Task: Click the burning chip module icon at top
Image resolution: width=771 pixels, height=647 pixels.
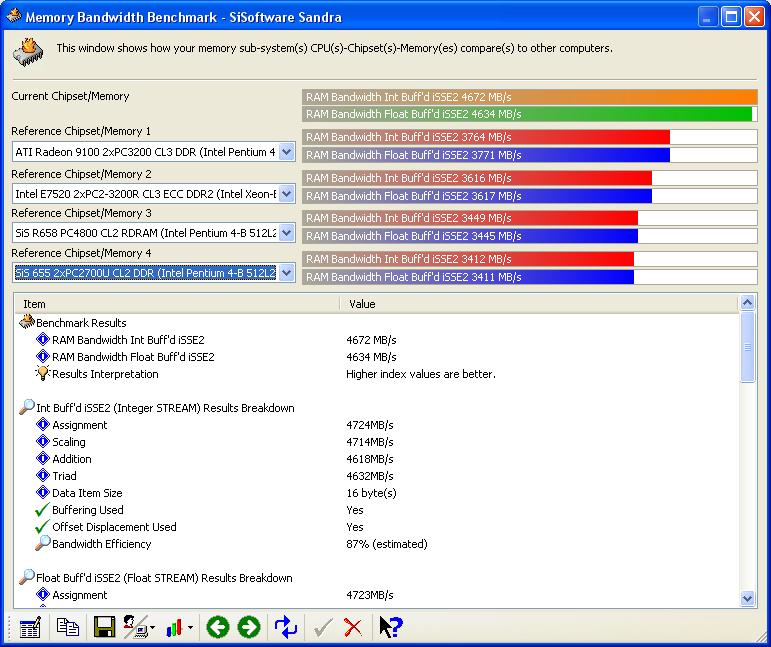Action: point(29,52)
